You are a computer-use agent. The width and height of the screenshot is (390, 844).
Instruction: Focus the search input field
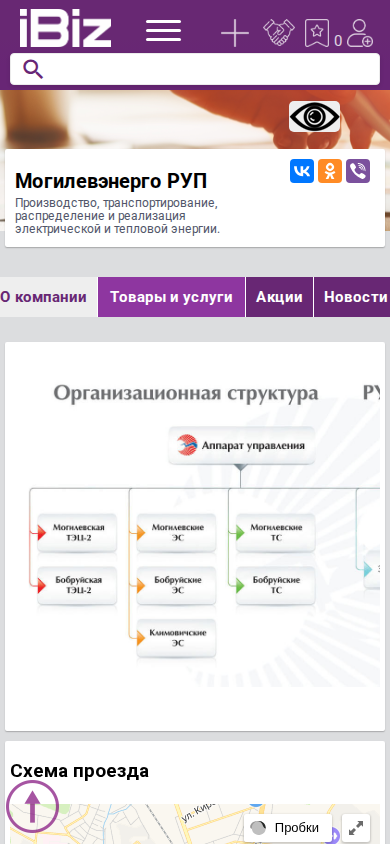(195, 69)
